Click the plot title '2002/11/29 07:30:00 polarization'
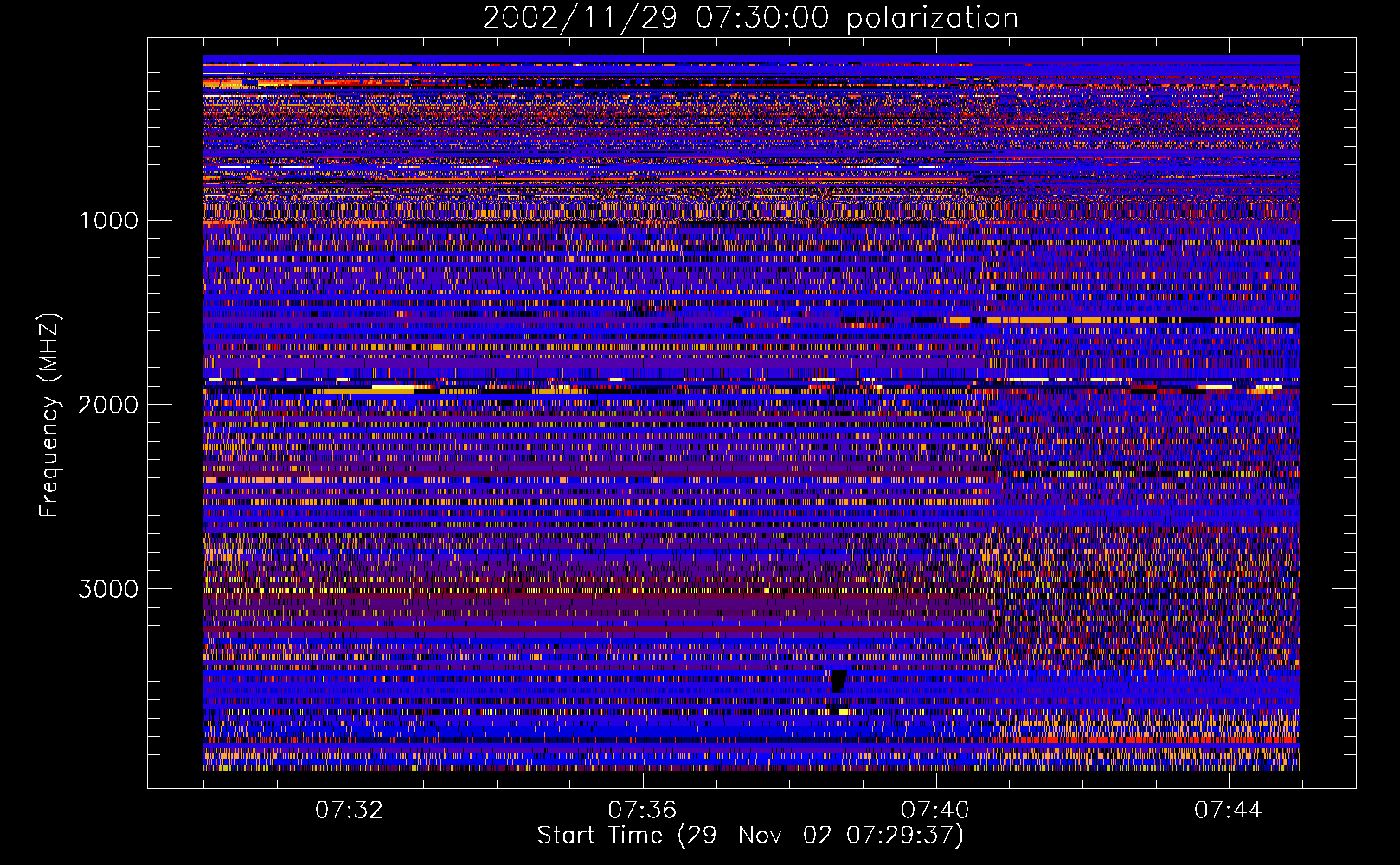 750,18
